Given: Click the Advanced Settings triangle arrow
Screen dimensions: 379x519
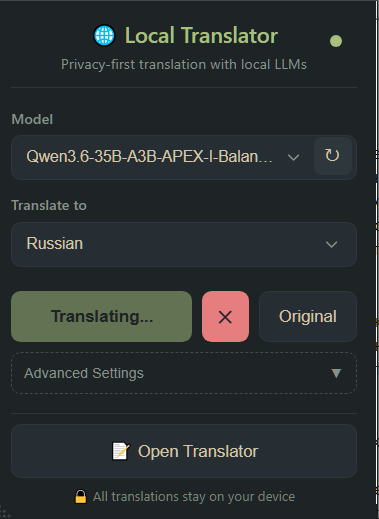Looking at the screenshot, I should click(336, 373).
